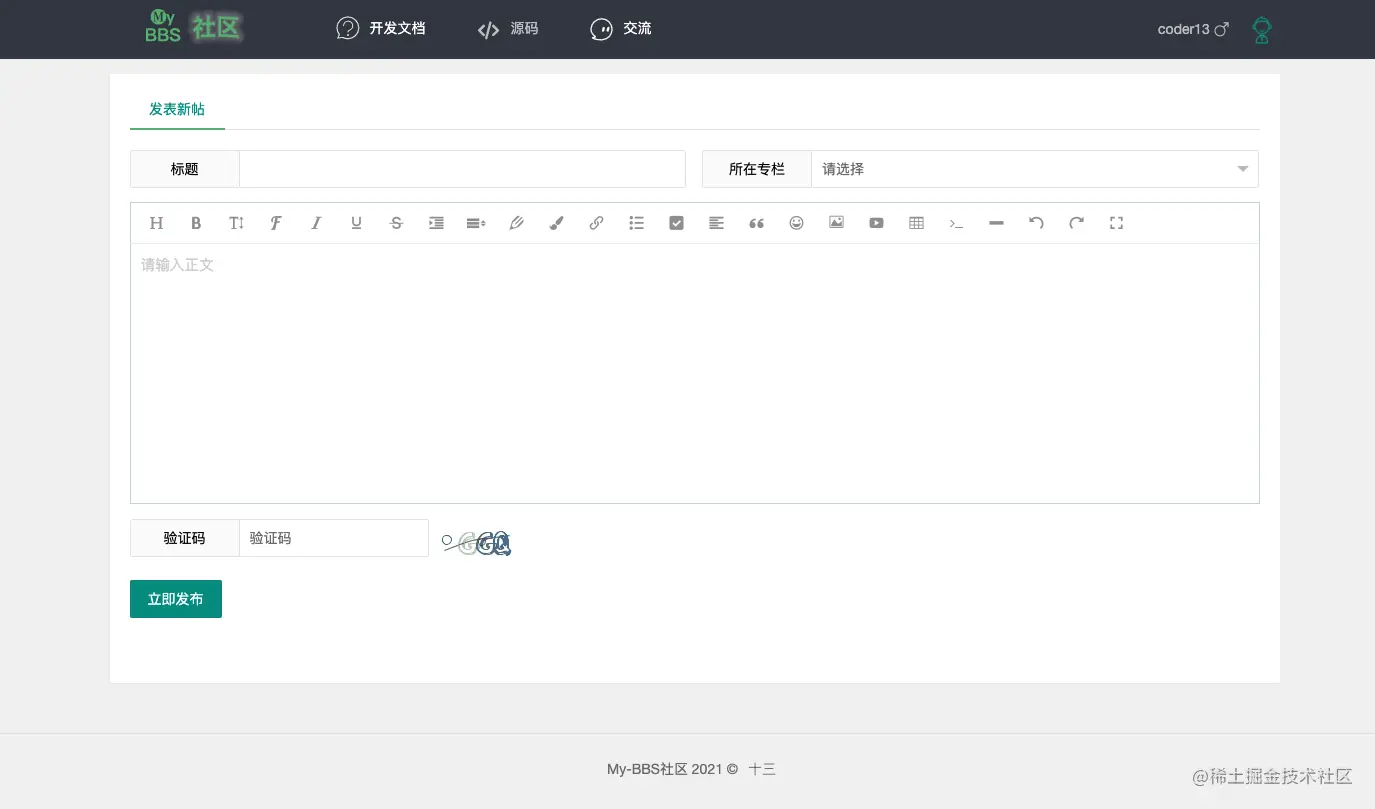1375x809 pixels.
Task: Click the dropdown arrow of 请选择
Action: tap(1242, 169)
